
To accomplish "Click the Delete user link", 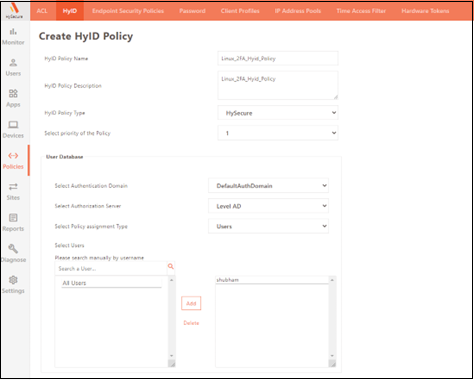I will tap(191, 323).
